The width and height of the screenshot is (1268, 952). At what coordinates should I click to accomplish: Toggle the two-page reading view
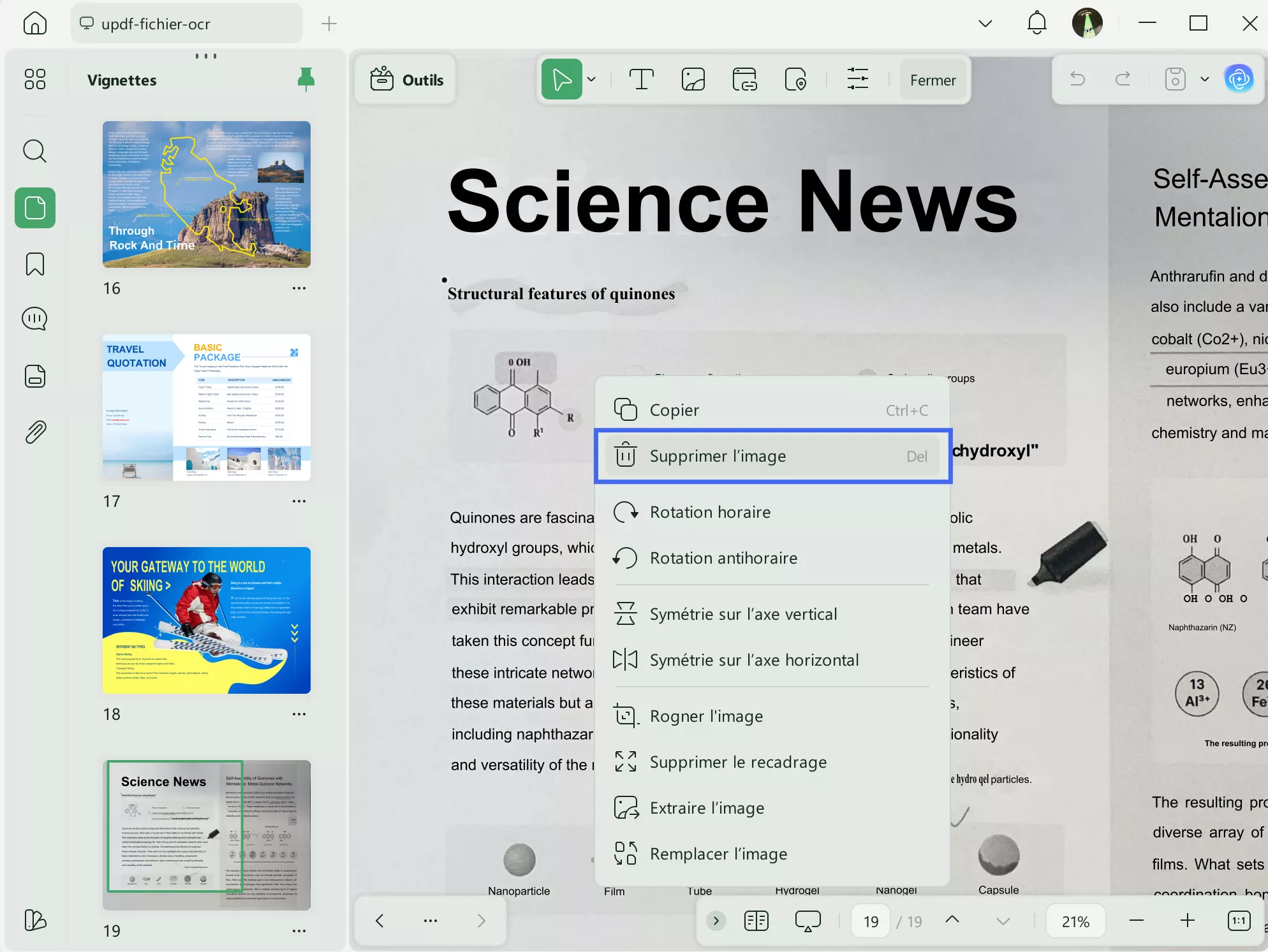[x=756, y=920]
